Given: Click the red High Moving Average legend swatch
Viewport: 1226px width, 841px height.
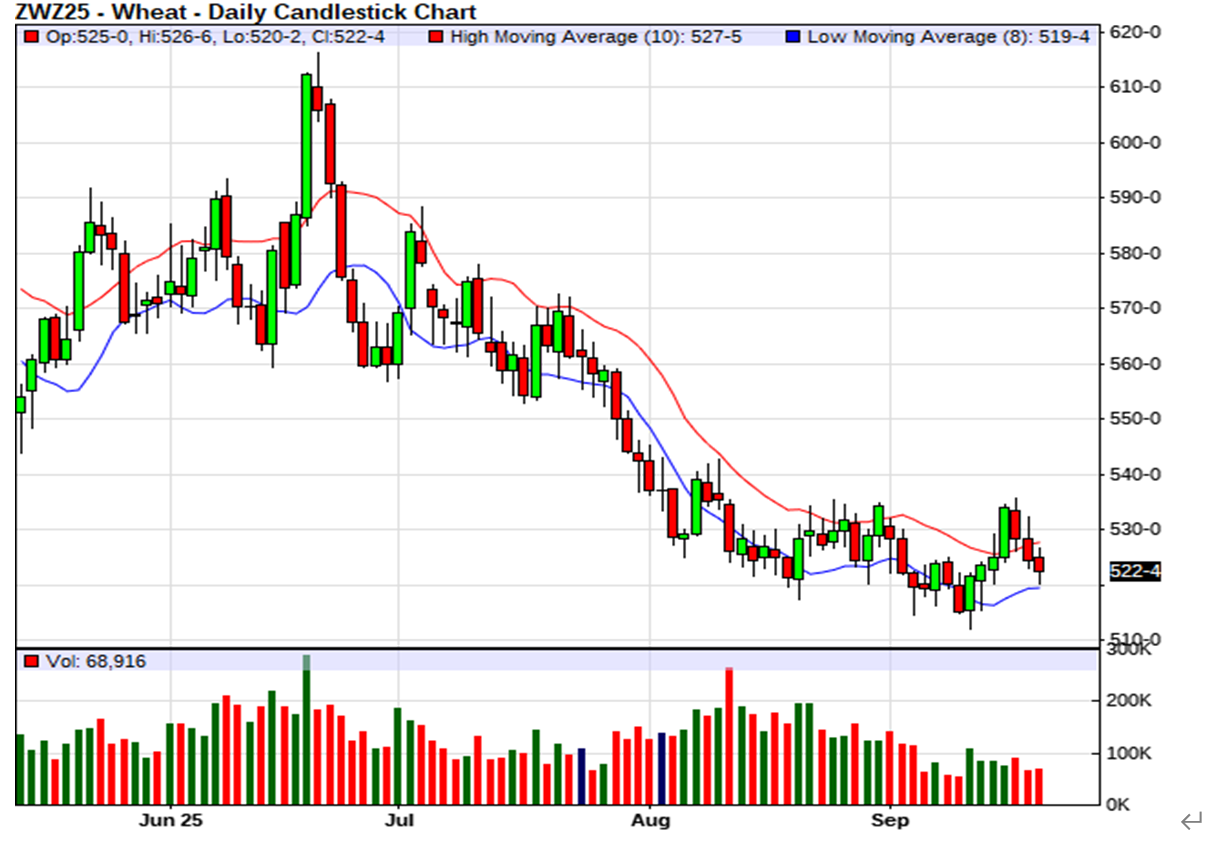Looking at the screenshot, I should click(436, 37).
